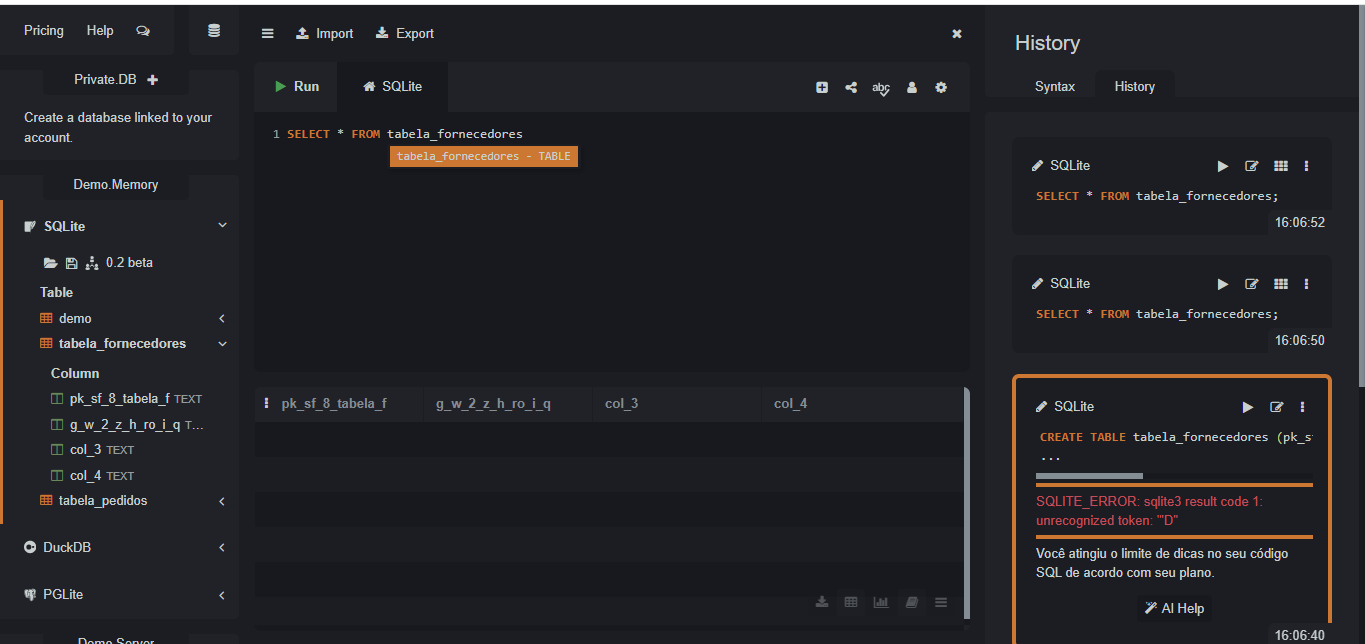This screenshot has height=644, width=1365.
Task: Click the open-folder icon under SQLite
Action: pyautogui.click(x=51, y=263)
